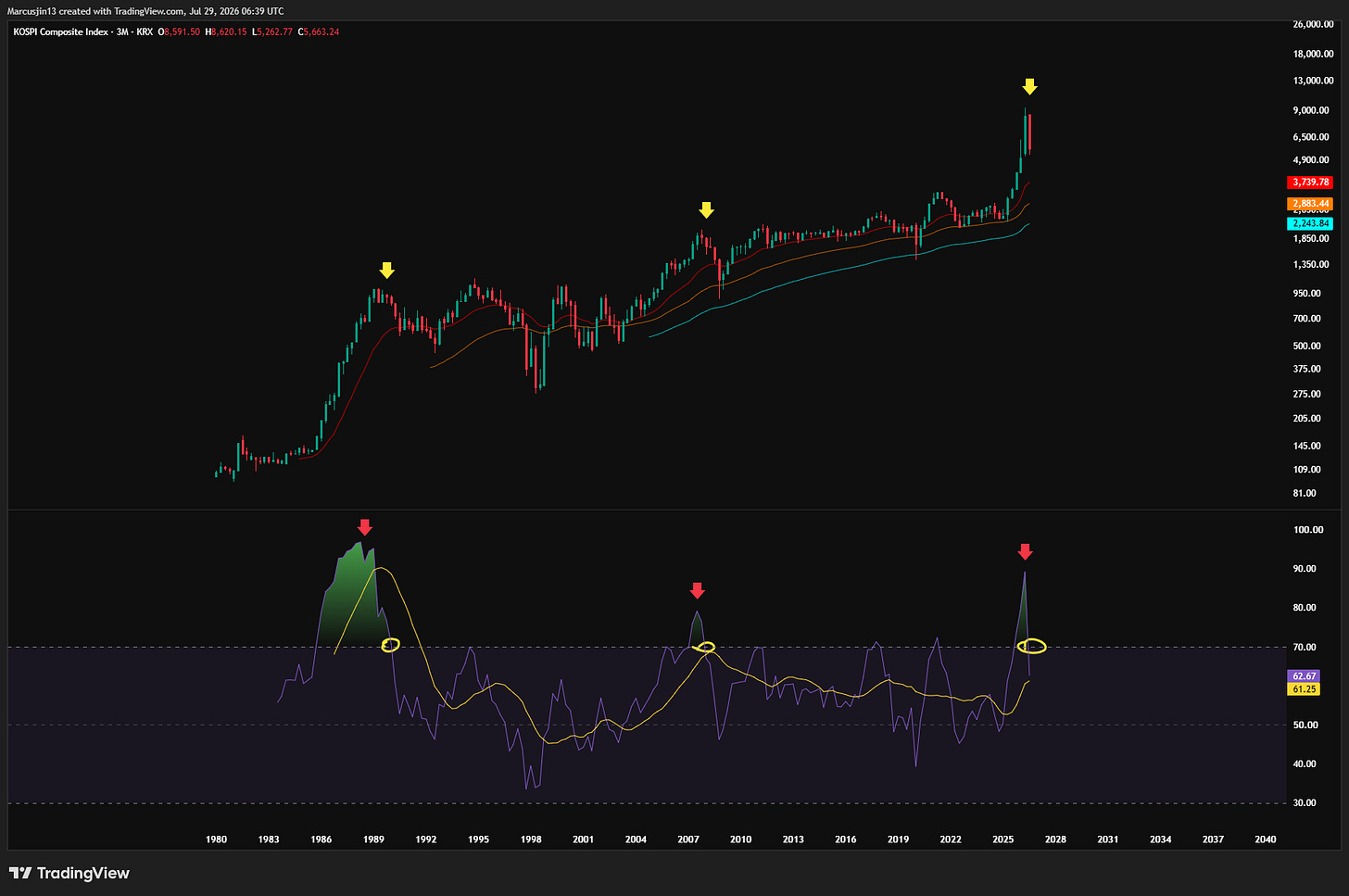Click the low value 5,262.77
Screen dimensions: 1349x896
pyautogui.click(x=274, y=32)
